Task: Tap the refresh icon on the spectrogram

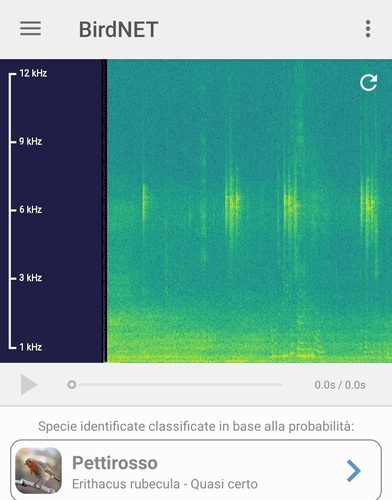Action: point(368,82)
